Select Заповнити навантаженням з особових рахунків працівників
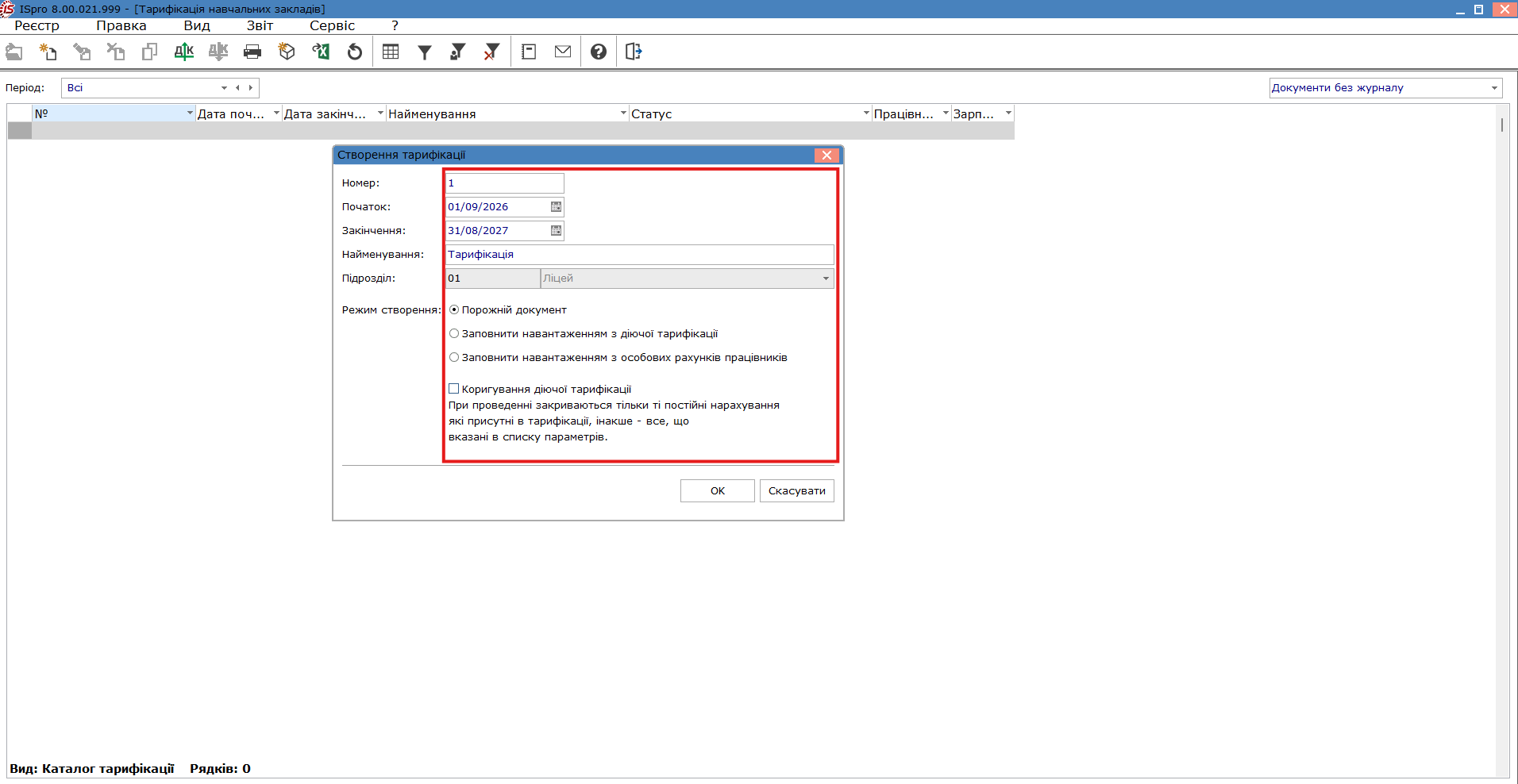This screenshot has width=1518, height=784. coord(454,358)
